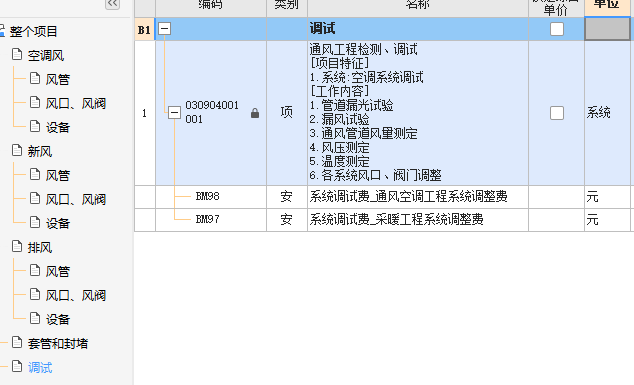Click row number 1 in the table
This screenshot has height=385, width=634.
(x=144, y=113)
